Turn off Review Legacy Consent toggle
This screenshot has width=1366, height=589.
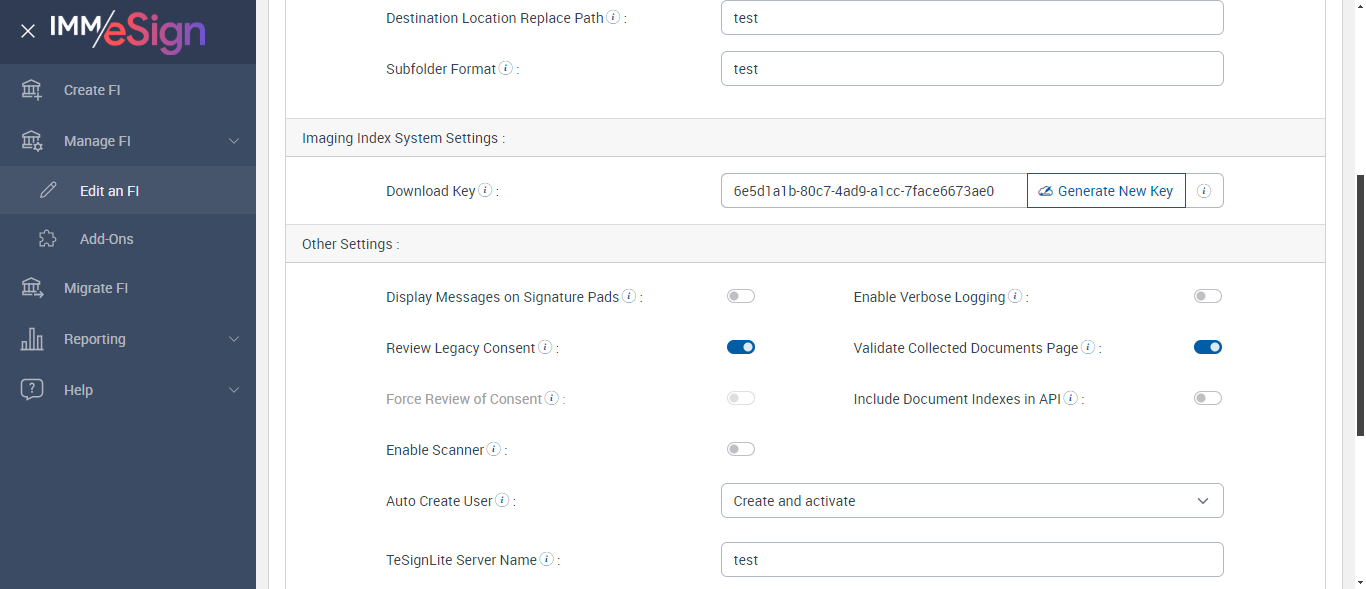click(741, 348)
